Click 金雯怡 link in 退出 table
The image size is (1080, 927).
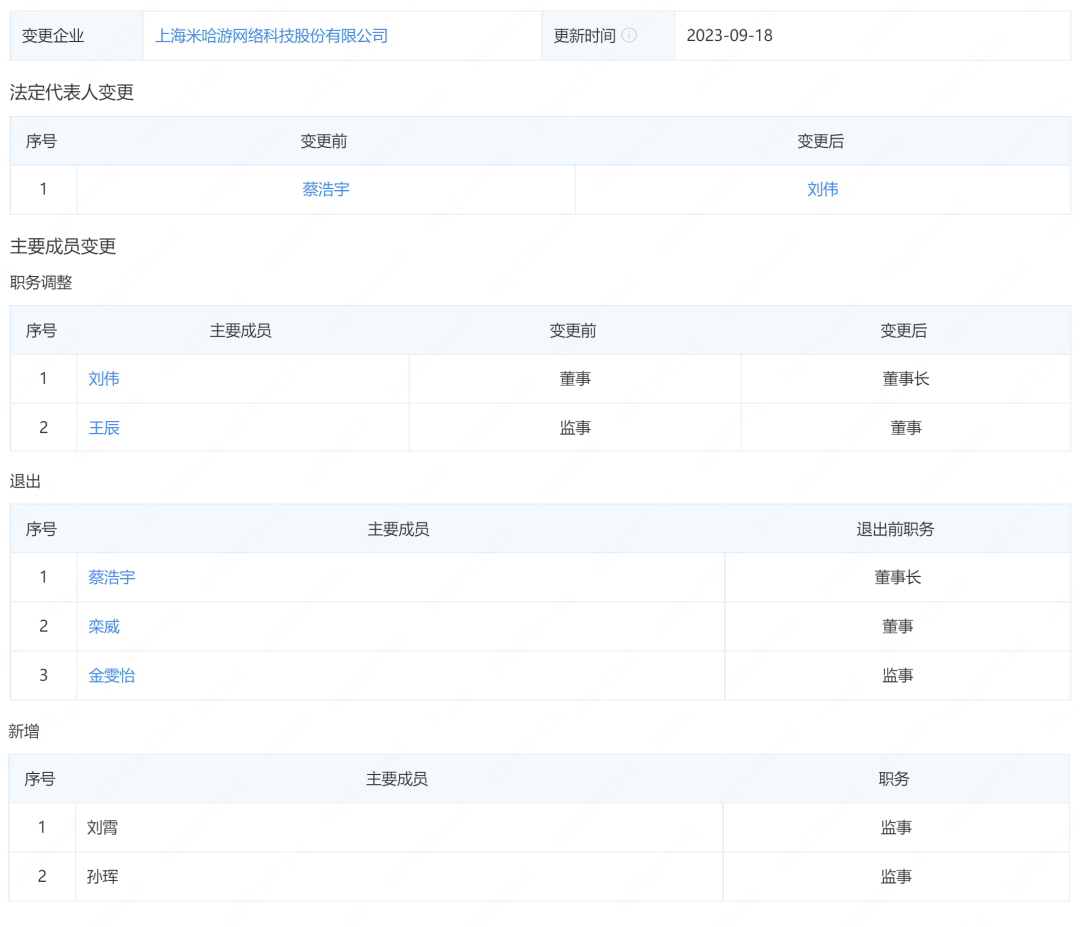(x=111, y=676)
